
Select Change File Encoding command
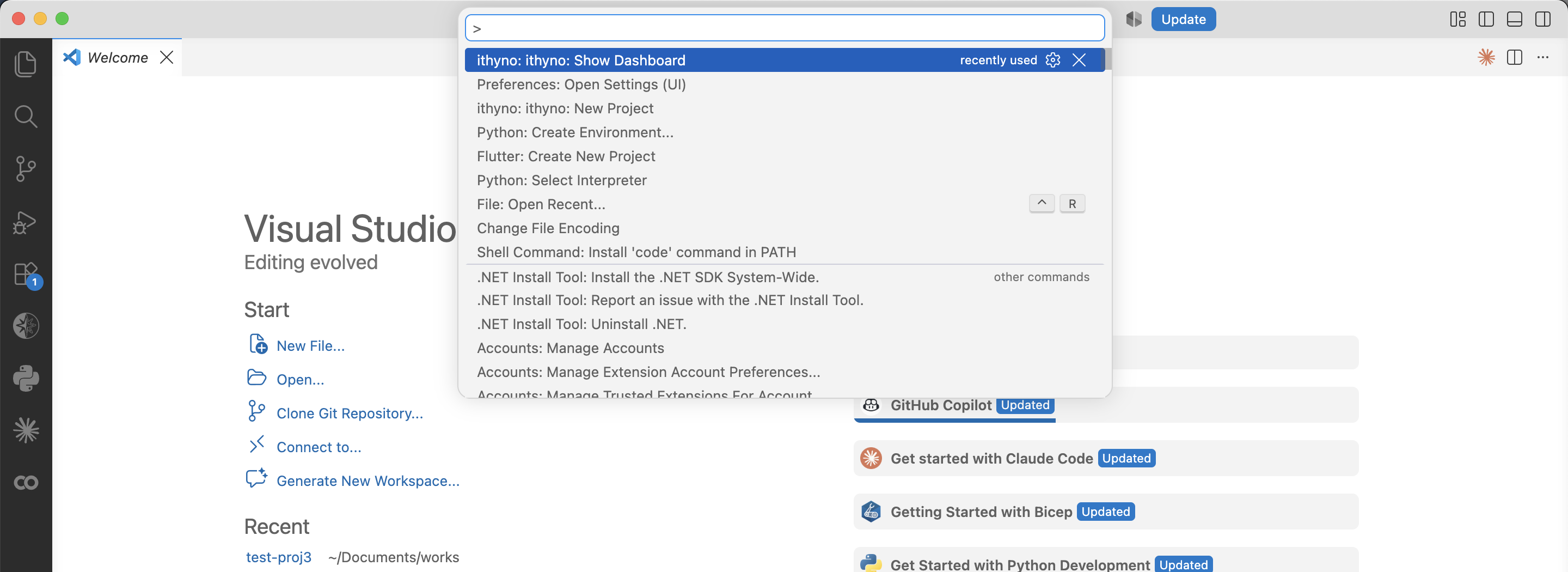785,228
